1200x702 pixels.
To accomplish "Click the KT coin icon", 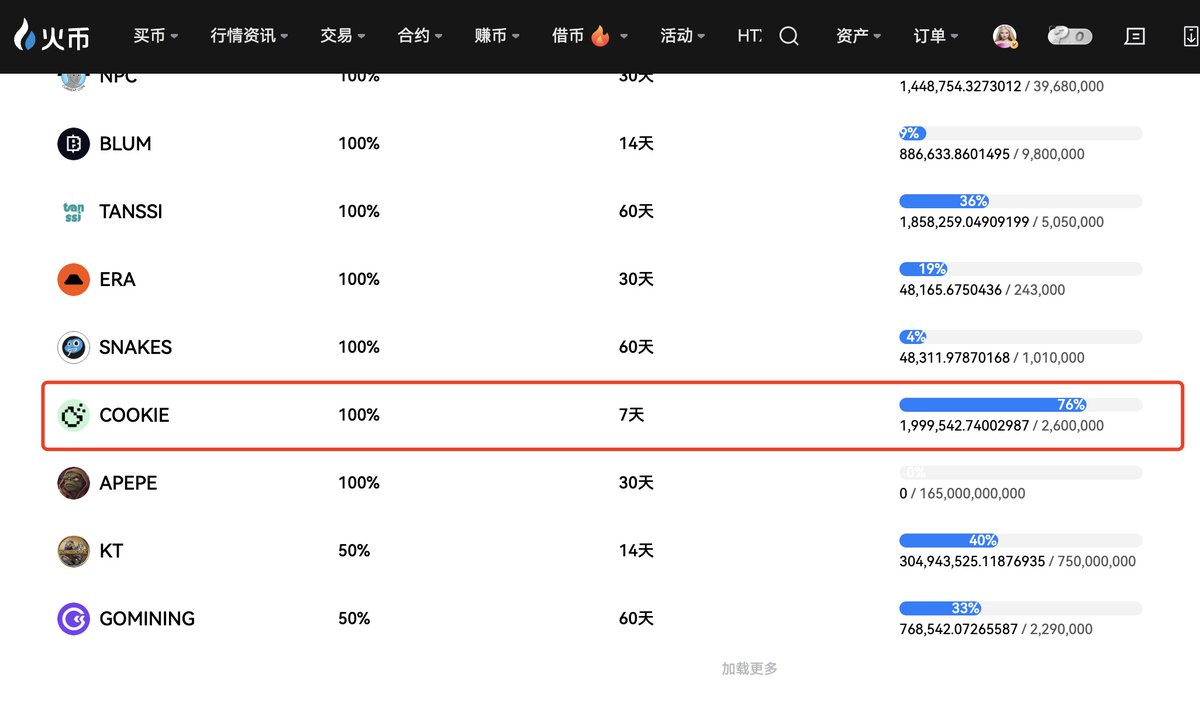I will 74,551.
